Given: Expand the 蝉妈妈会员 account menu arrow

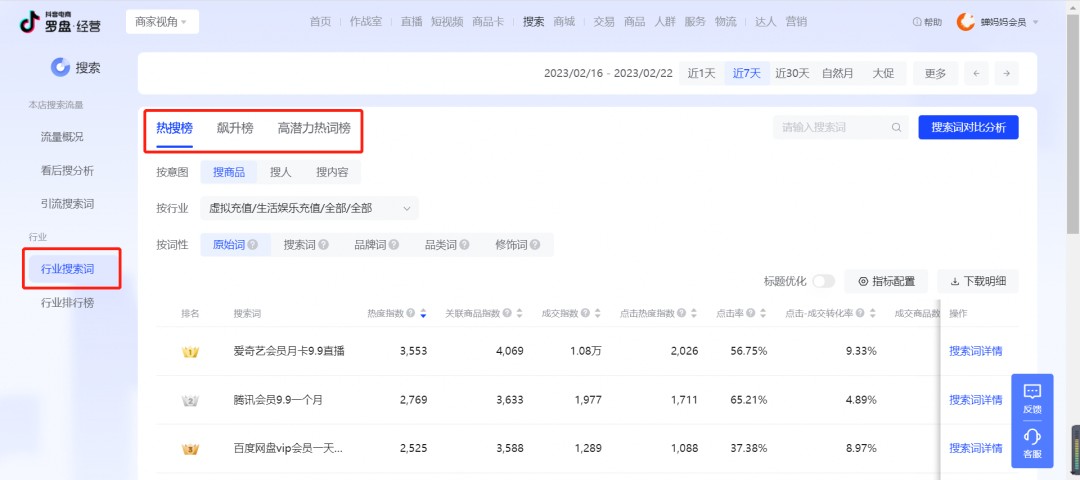Looking at the screenshot, I should [1035, 23].
